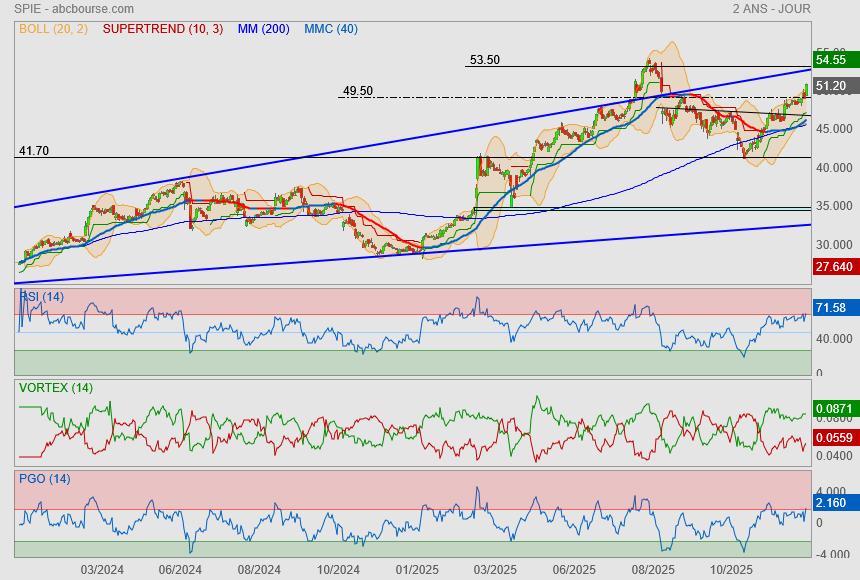
Task: Select the MMC (40) legend label
Action: (x=331, y=29)
